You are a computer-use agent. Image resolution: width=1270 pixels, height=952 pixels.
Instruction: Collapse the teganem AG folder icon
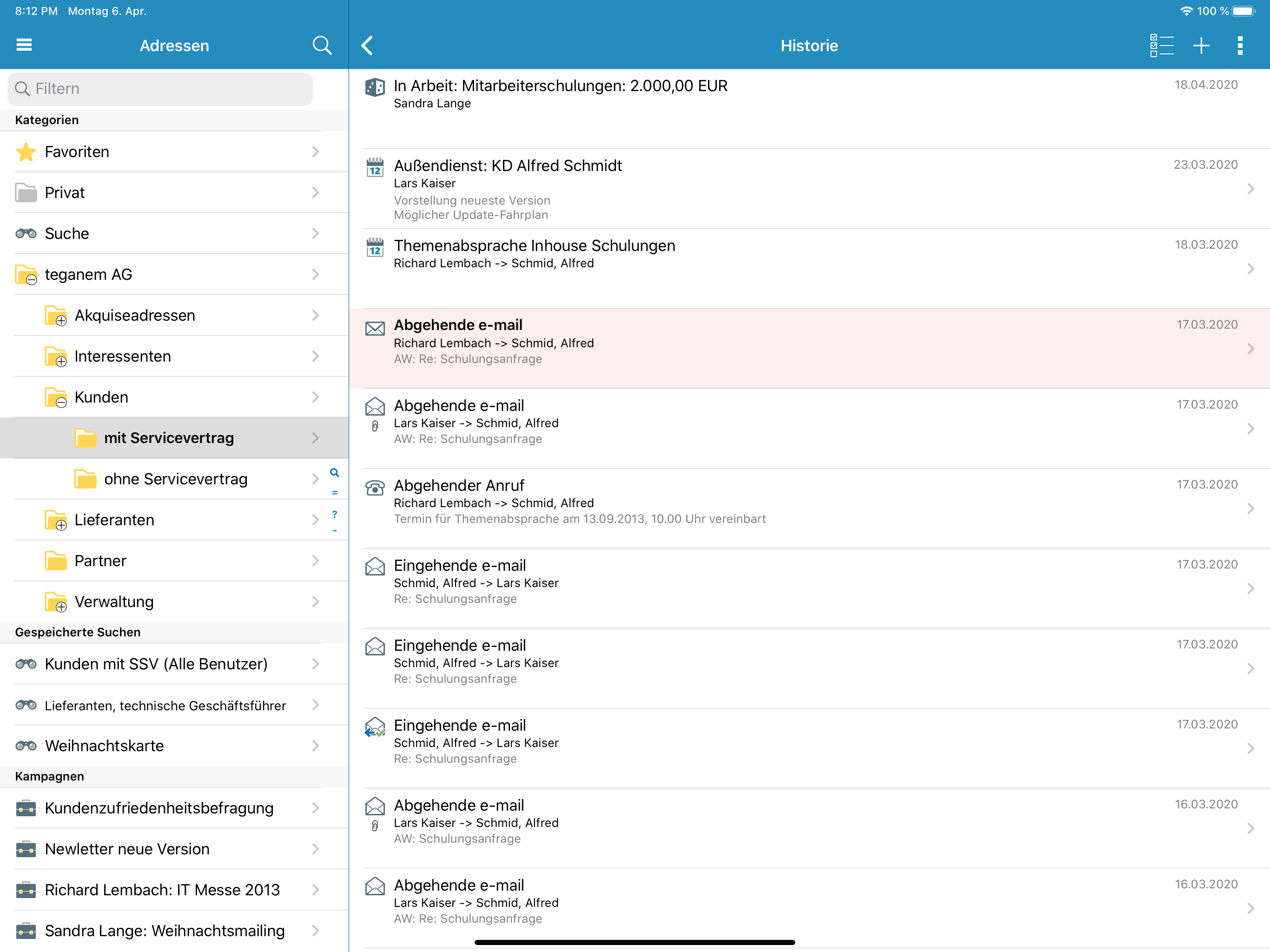click(26, 275)
